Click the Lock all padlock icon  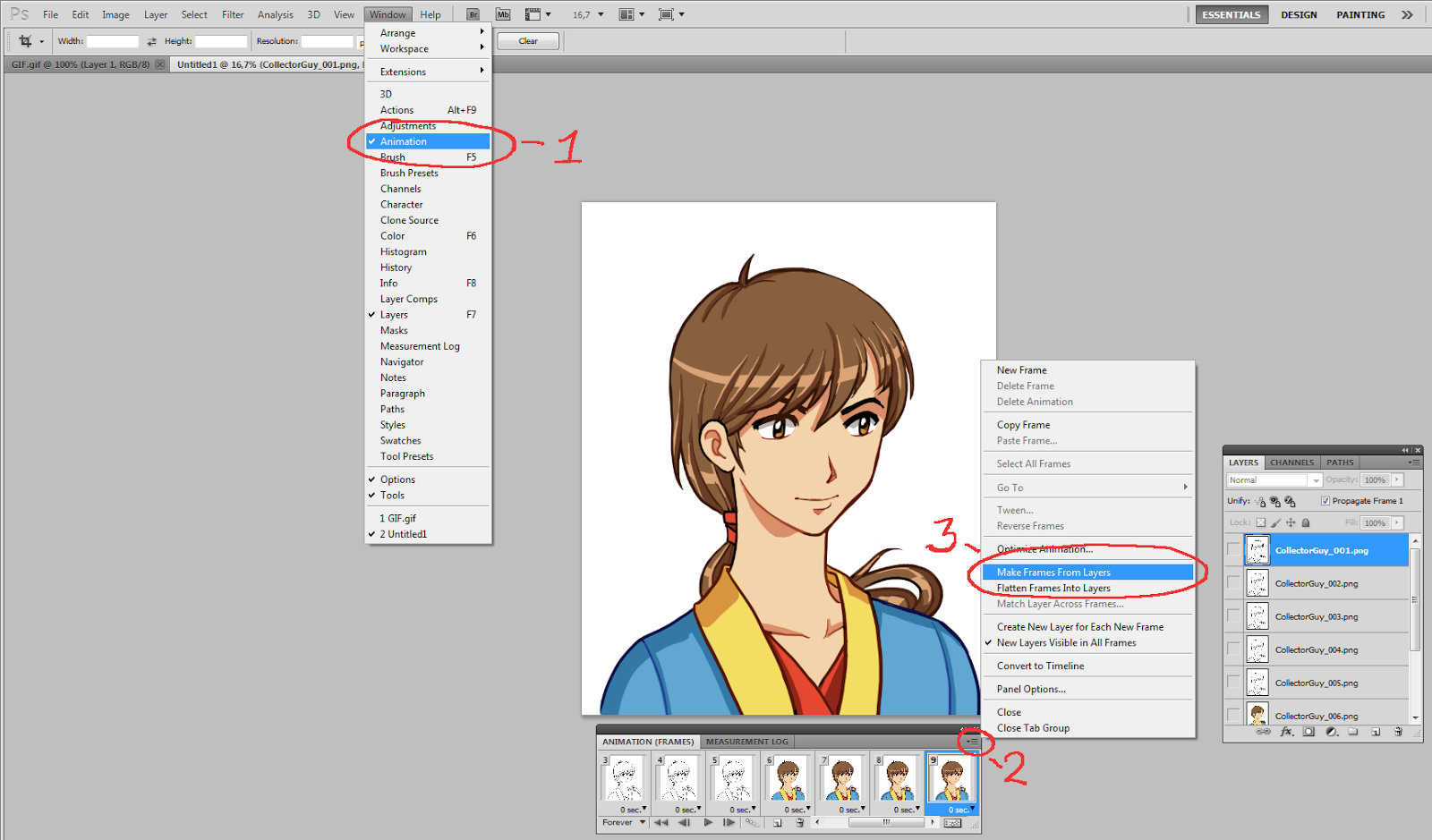pos(1306,522)
